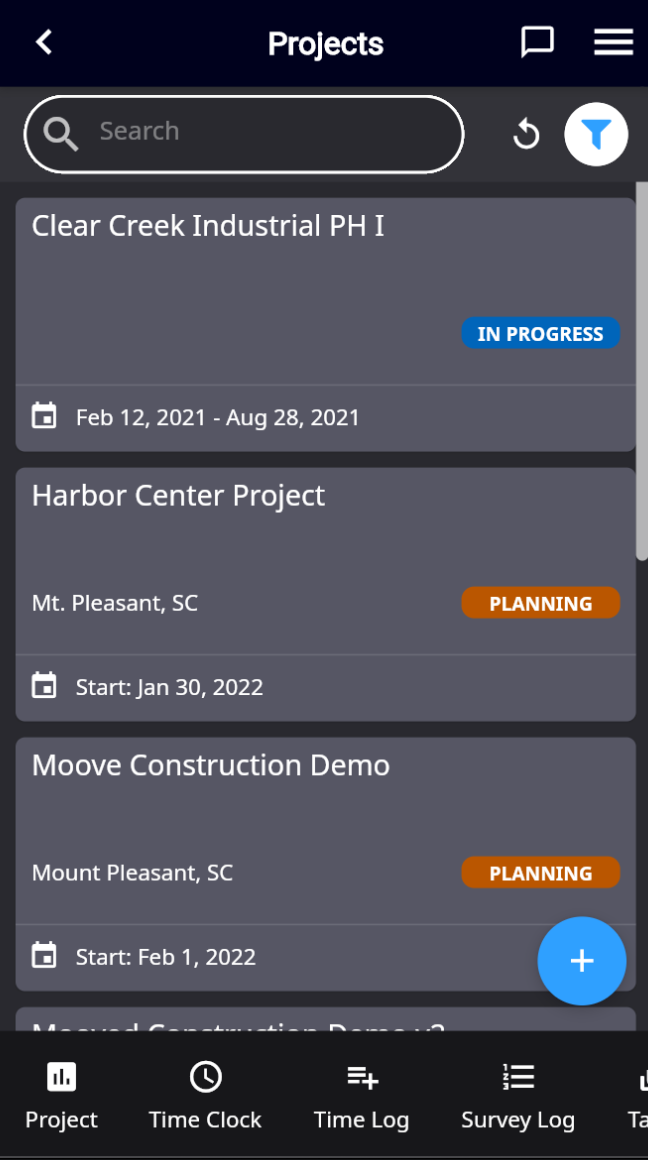This screenshot has width=648, height=1160.
Task: Open the Harbor Center Project card
Action: 325,594
